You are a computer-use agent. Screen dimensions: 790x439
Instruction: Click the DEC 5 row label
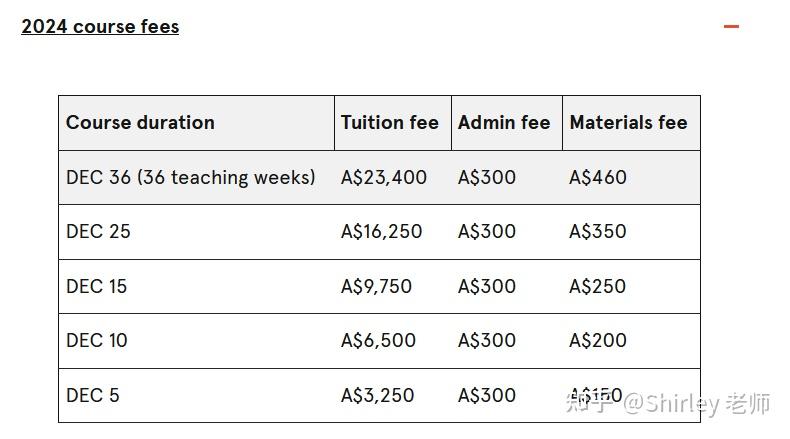tap(93, 395)
